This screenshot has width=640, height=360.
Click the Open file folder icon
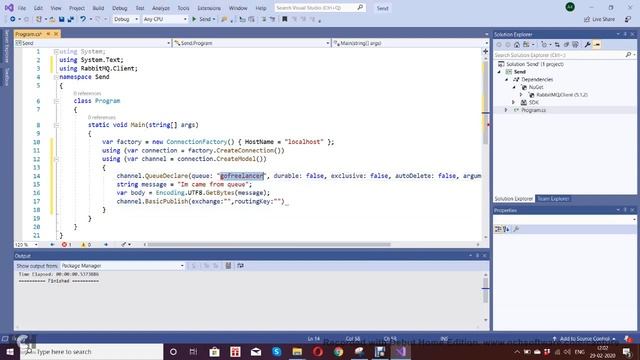pyautogui.click(x=52, y=19)
